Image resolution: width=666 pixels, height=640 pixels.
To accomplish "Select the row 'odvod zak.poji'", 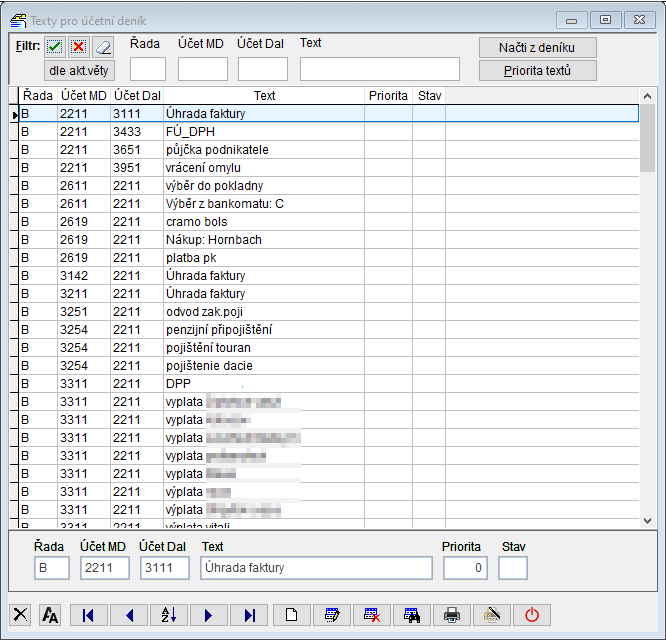I will pos(329,312).
